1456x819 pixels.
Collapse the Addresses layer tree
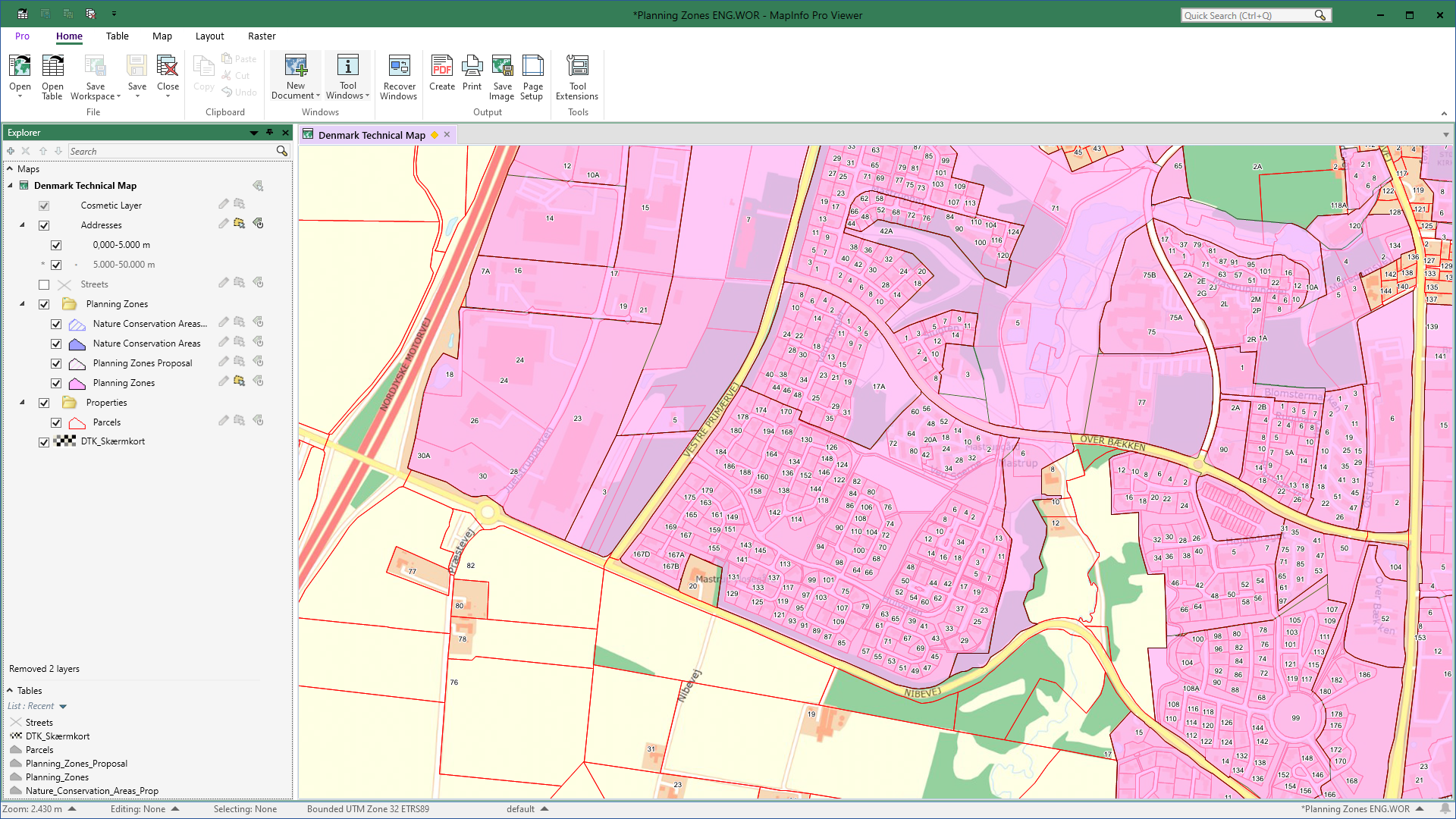(21, 225)
